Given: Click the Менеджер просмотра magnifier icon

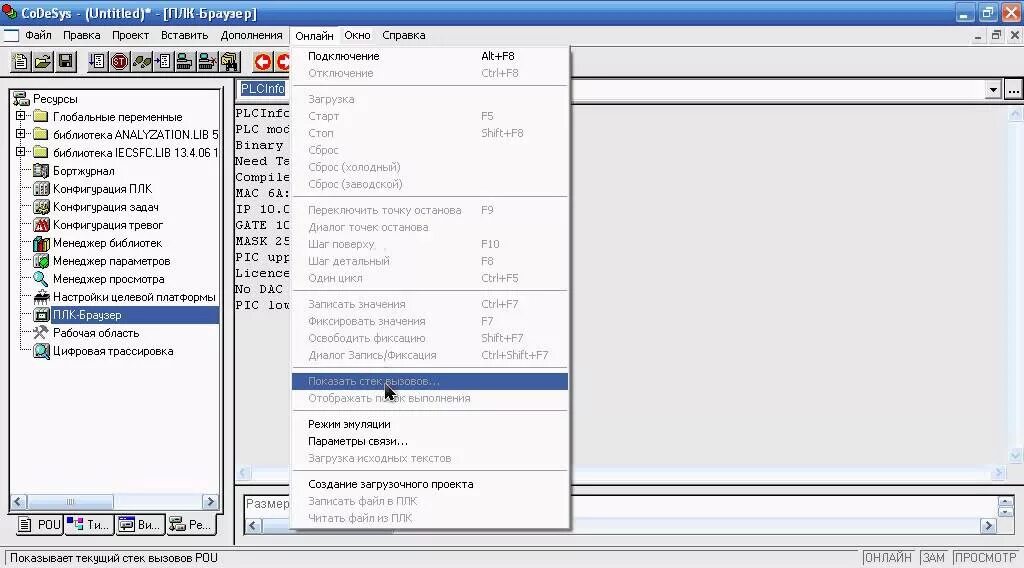Looking at the screenshot, I should (41, 279).
